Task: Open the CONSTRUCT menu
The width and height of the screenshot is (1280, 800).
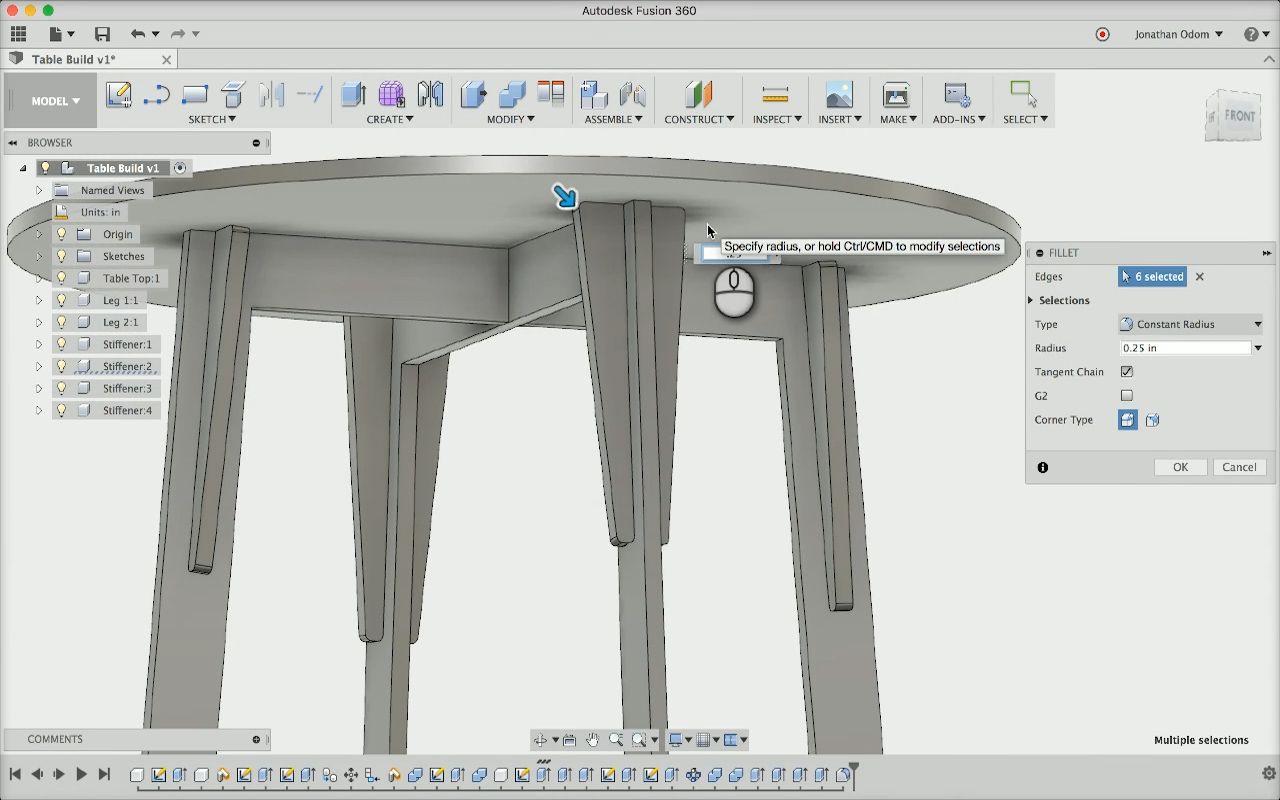Action: pos(699,119)
